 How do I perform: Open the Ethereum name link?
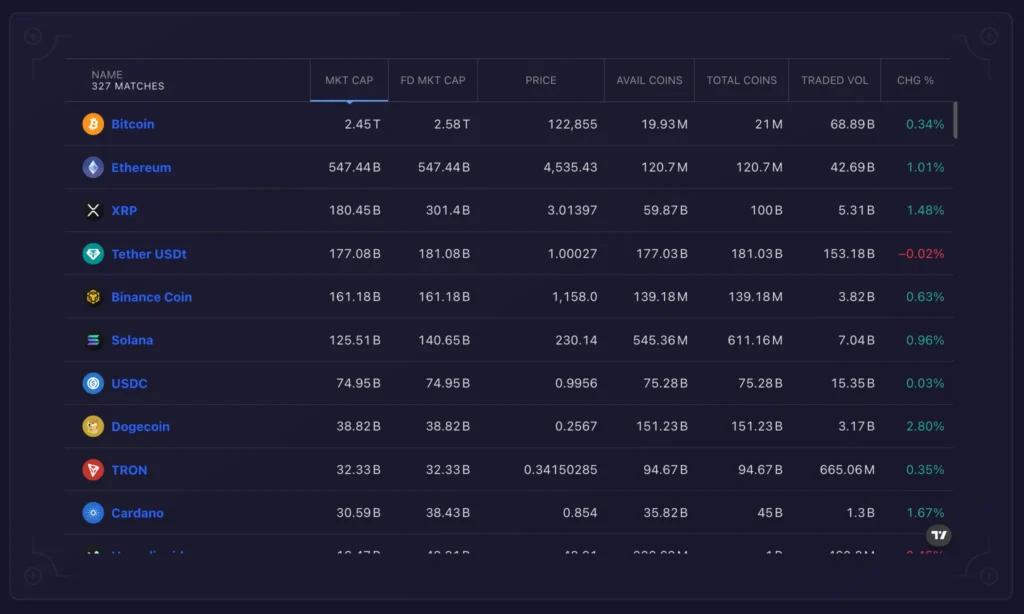[x=141, y=167]
